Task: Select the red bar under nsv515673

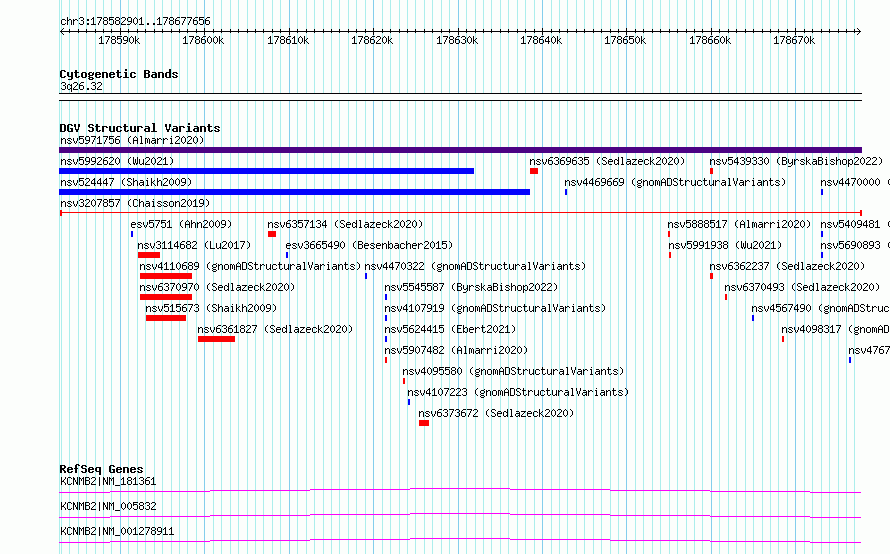Action: 166,318
